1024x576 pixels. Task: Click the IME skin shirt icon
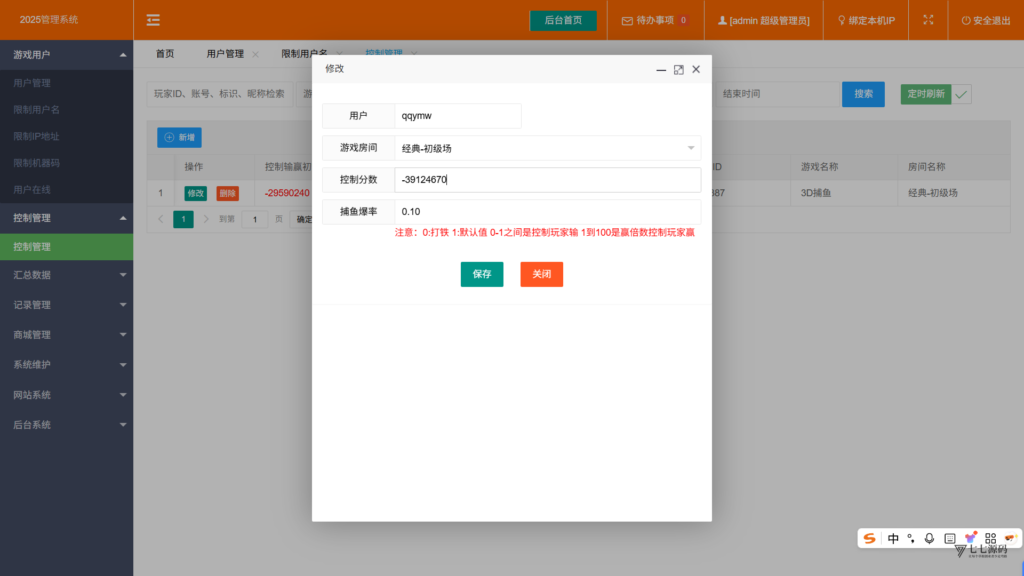point(970,537)
